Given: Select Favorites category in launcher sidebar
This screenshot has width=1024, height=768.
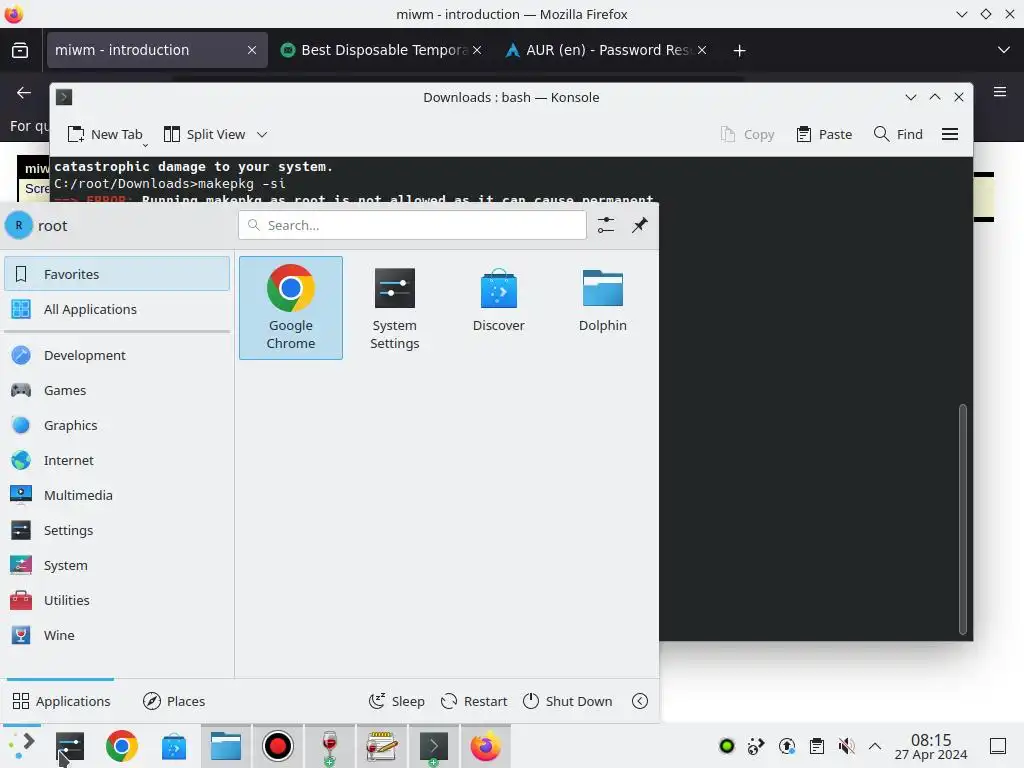Looking at the screenshot, I should tap(117, 274).
